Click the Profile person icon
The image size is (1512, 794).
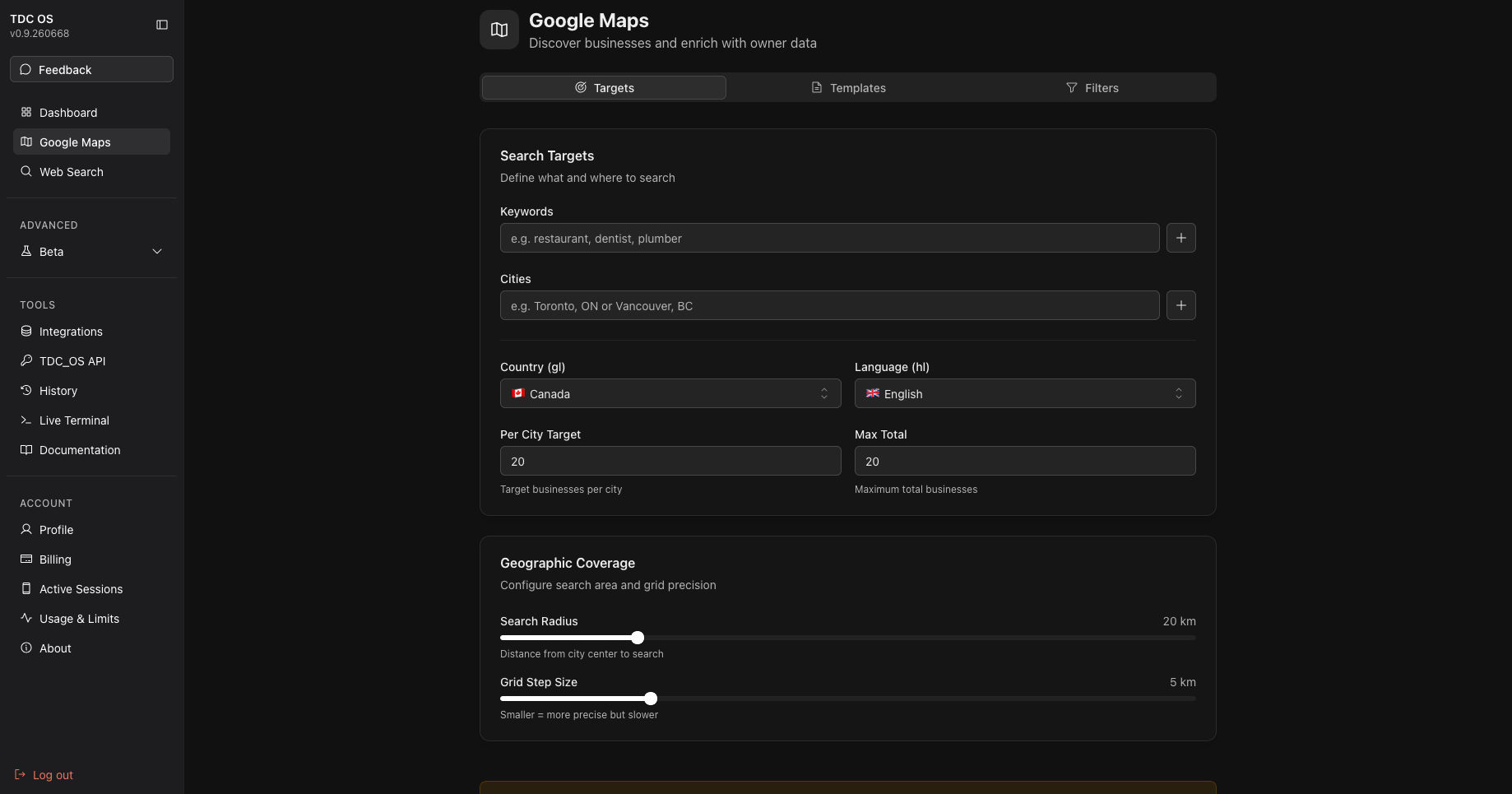pyautogui.click(x=26, y=530)
